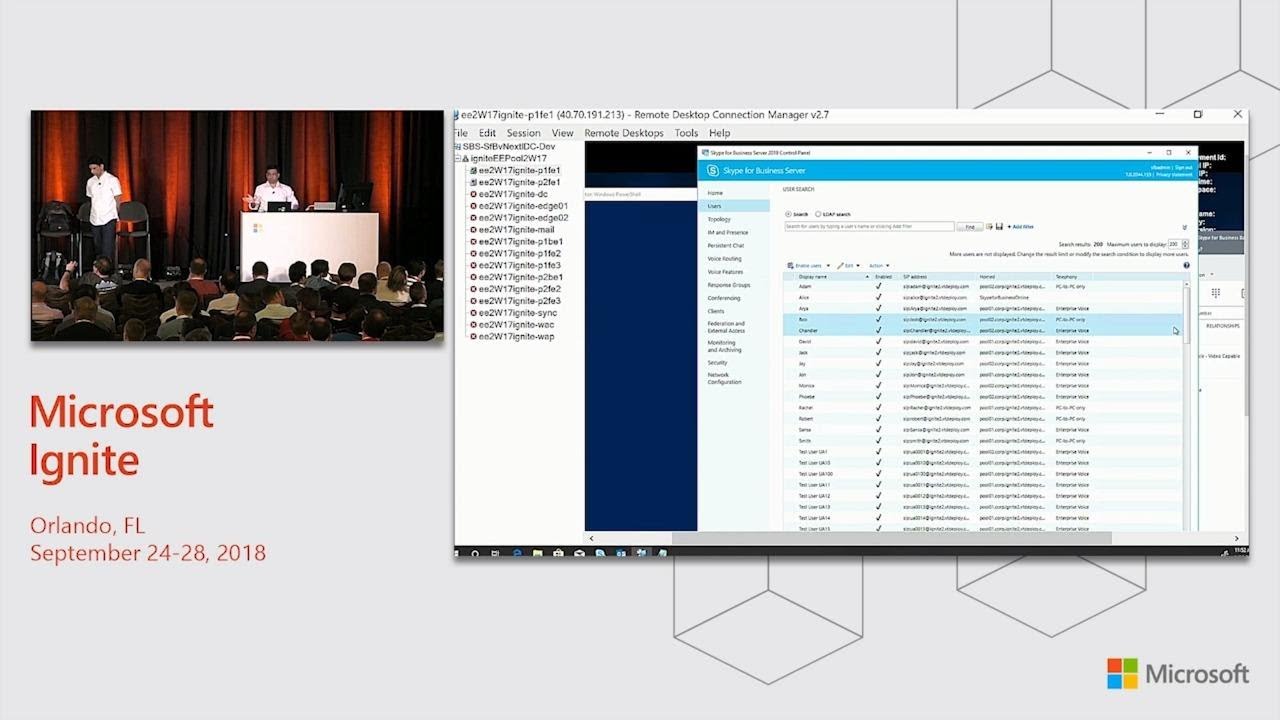
Task: Open the Remote Desktops menu
Action: [624, 133]
